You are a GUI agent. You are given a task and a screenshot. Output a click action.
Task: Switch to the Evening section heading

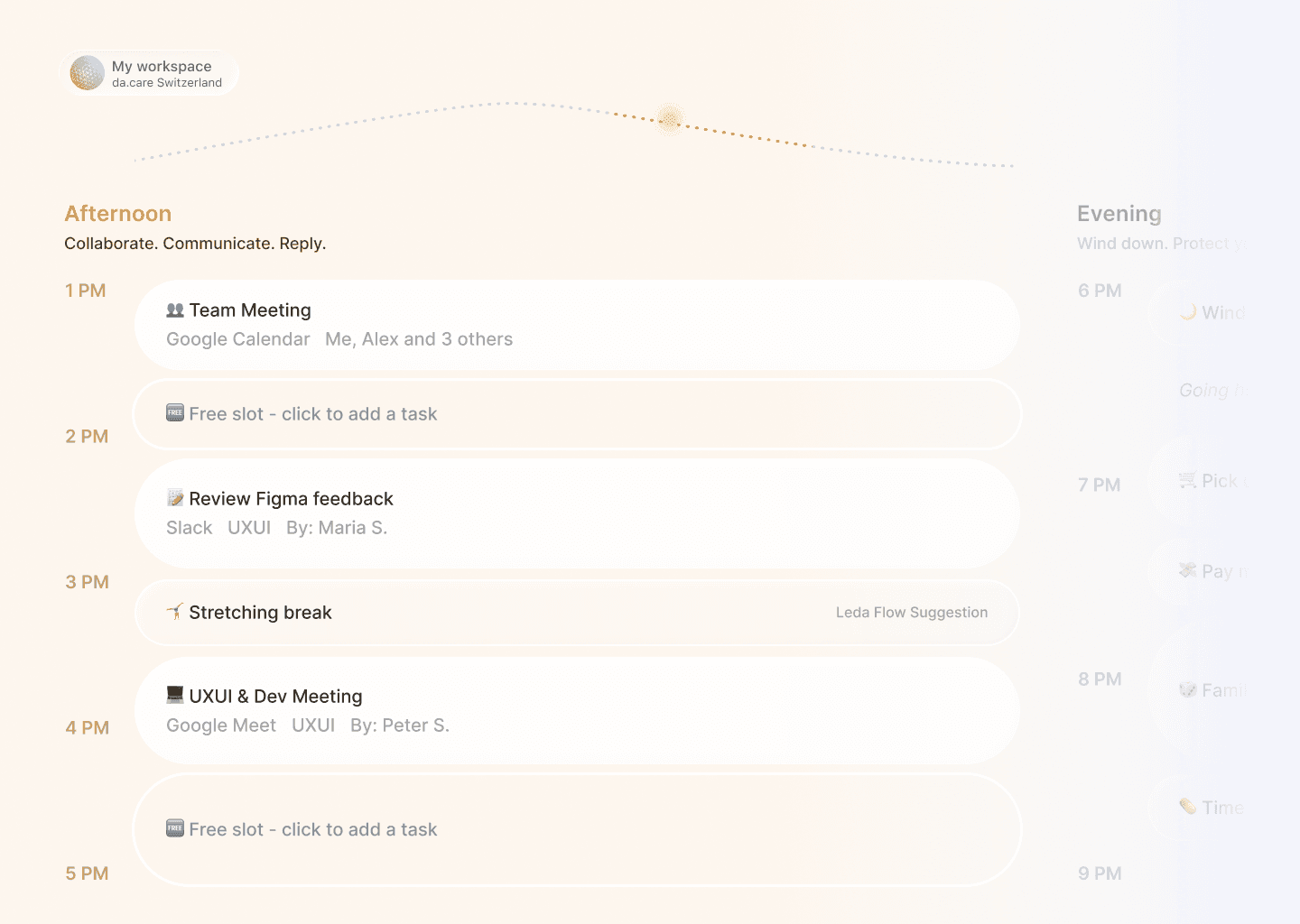pos(1119,214)
